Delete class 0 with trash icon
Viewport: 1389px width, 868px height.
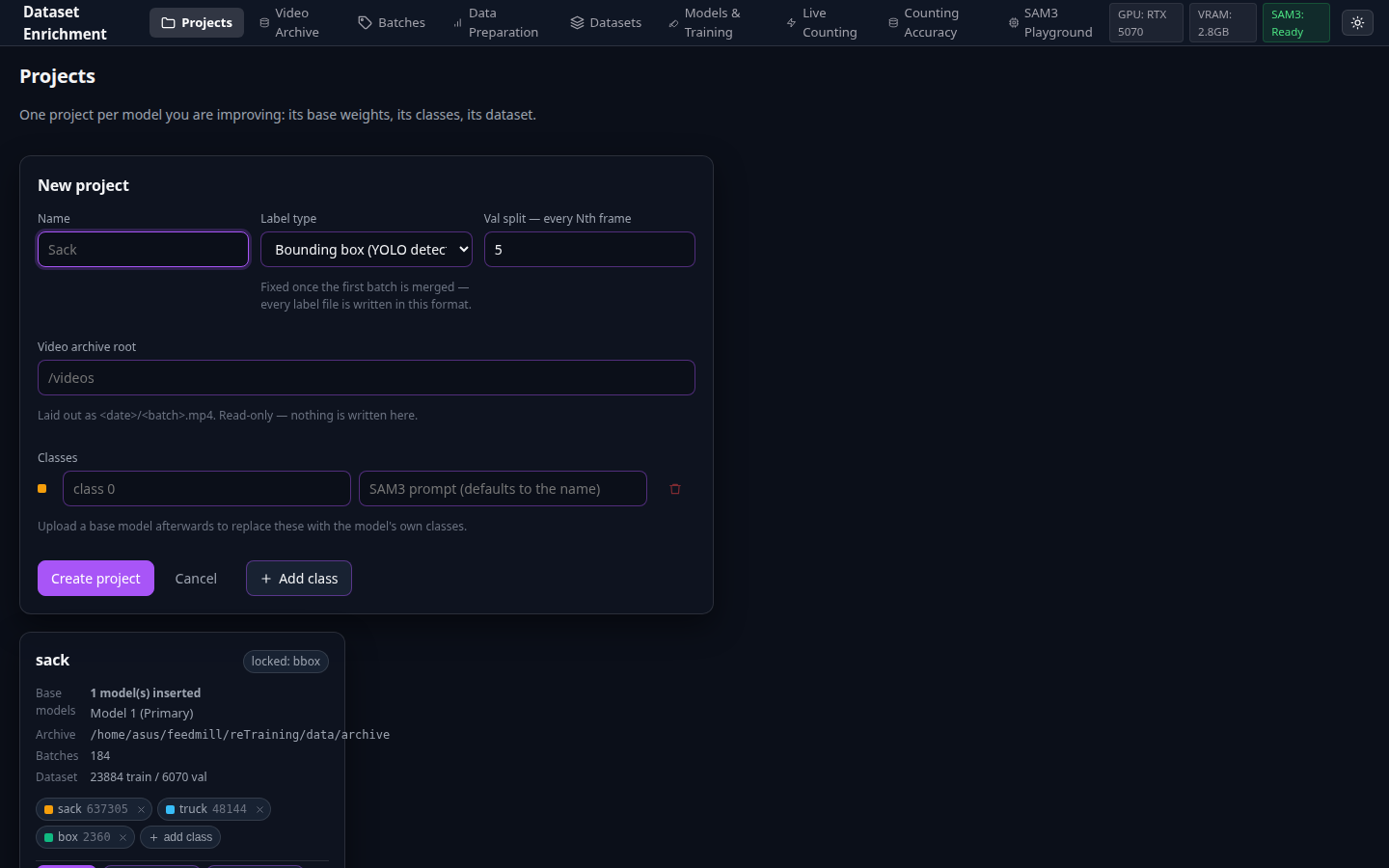coord(675,489)
